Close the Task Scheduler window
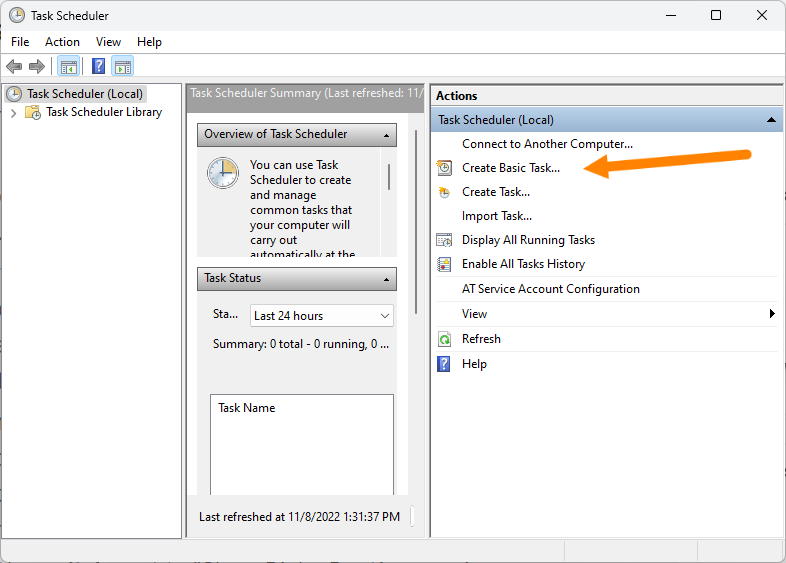Screen dimensions: 786x563 click(x=762, y=16)
